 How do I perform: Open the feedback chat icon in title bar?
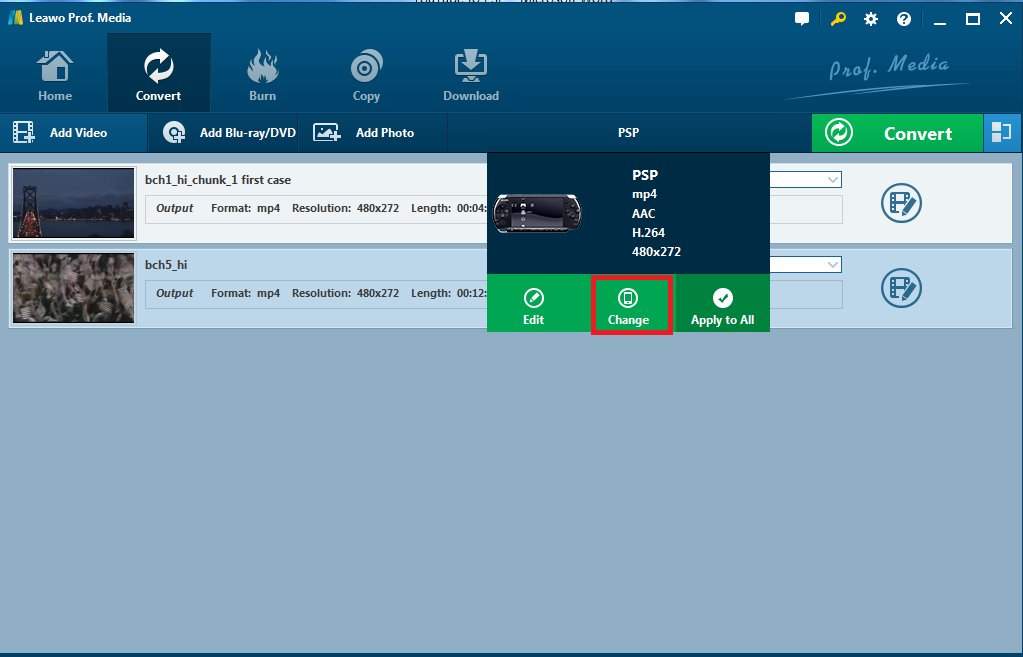[x=801, y=19]
